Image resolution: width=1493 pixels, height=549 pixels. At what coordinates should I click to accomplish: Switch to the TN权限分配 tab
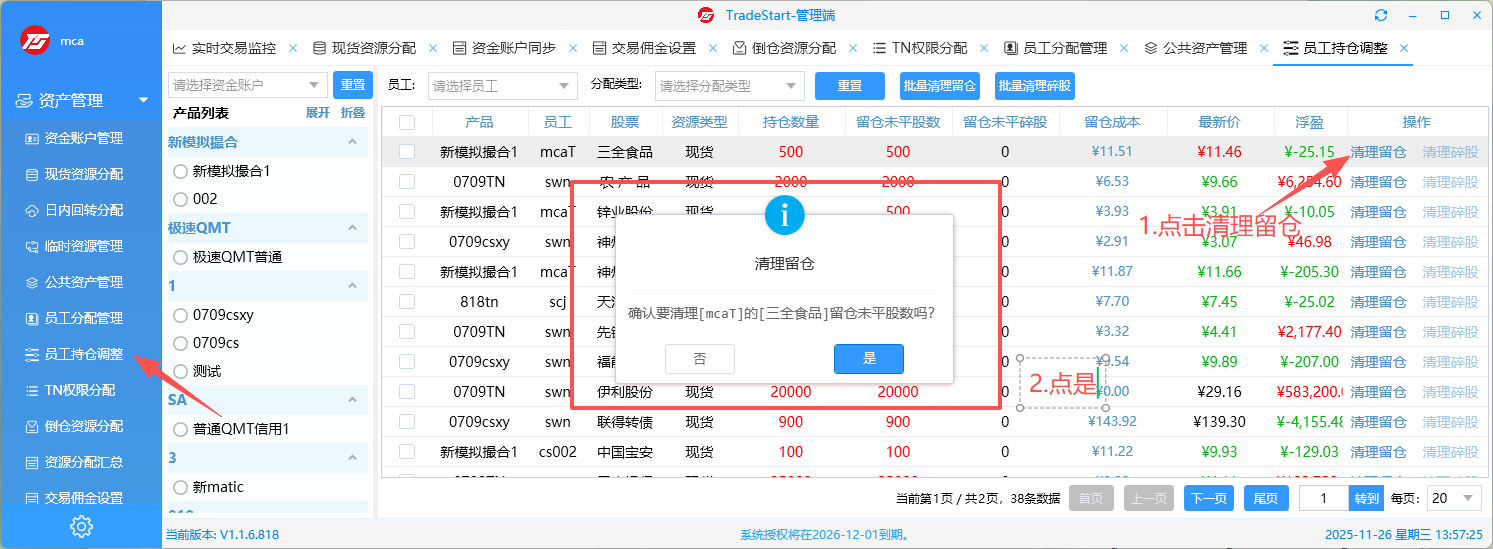[920, 48]
